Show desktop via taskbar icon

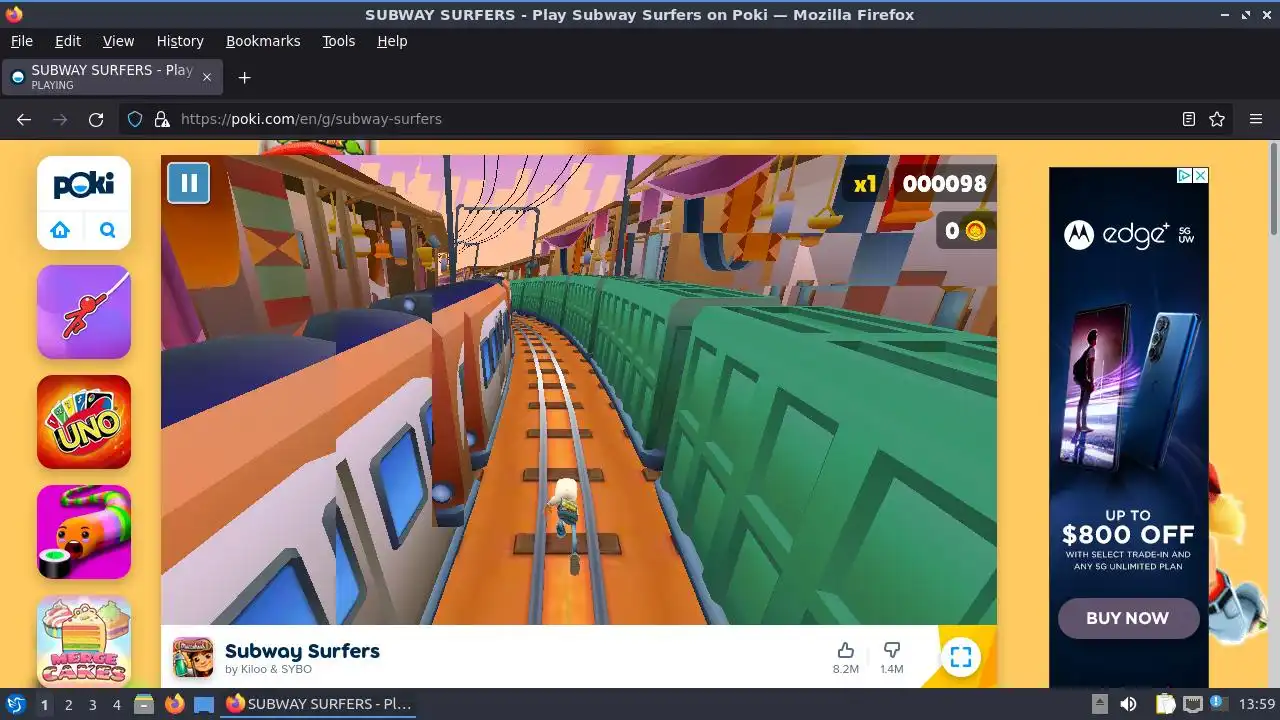click(x=204, y=704)
